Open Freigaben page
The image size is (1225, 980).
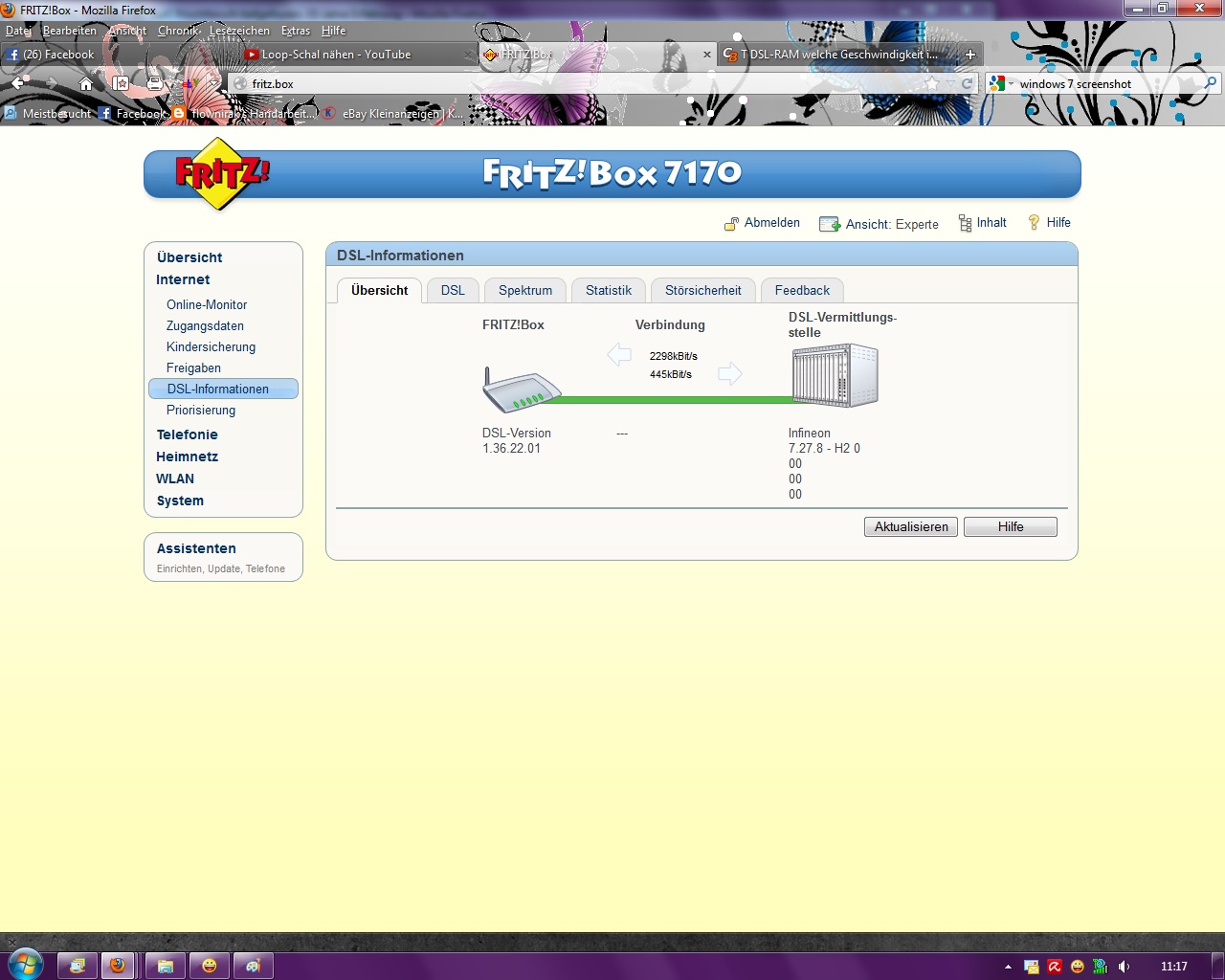coord(193,367)
